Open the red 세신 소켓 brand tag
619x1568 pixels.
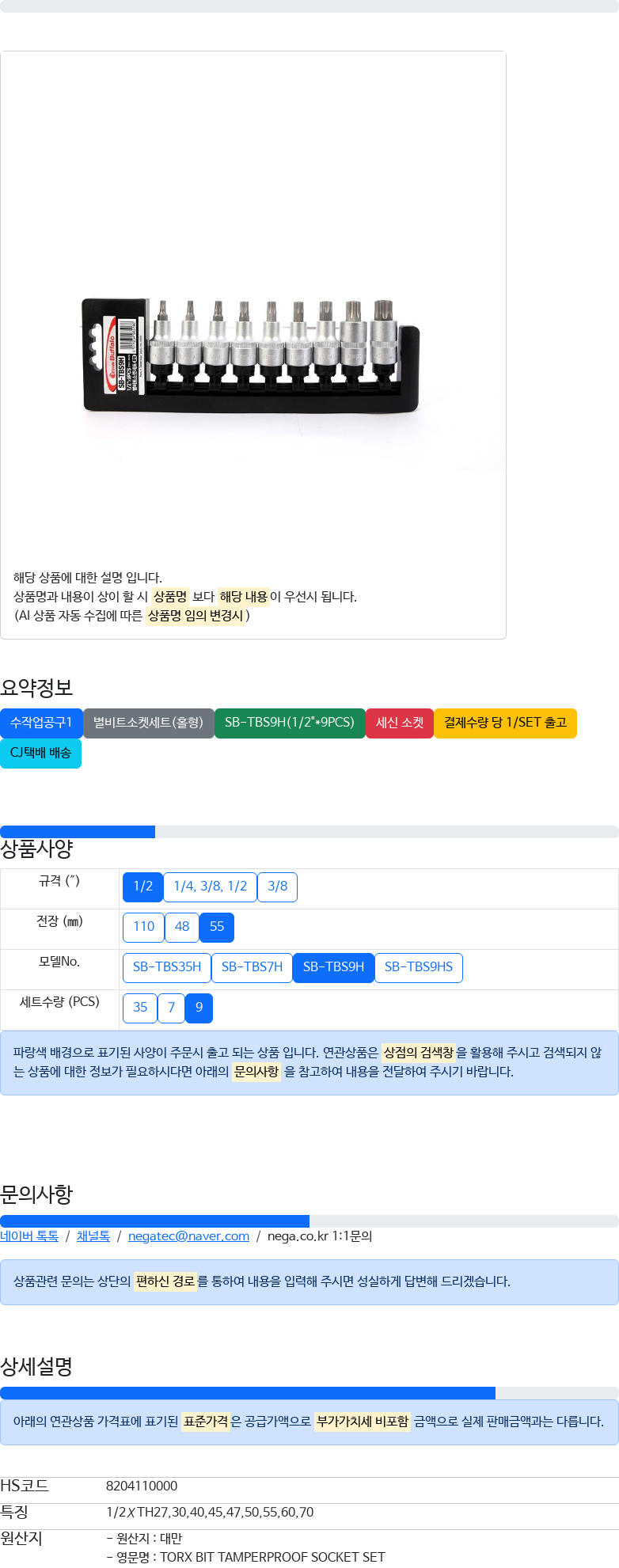[400, 723]
